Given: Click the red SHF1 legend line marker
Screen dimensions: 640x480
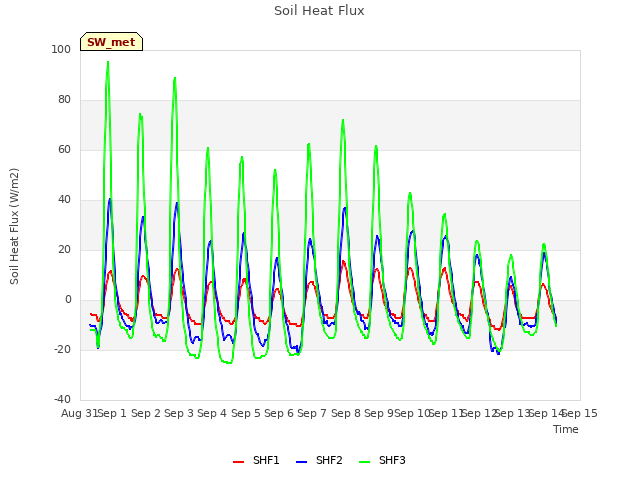Looking at the screenshot, I should [238, 462].
